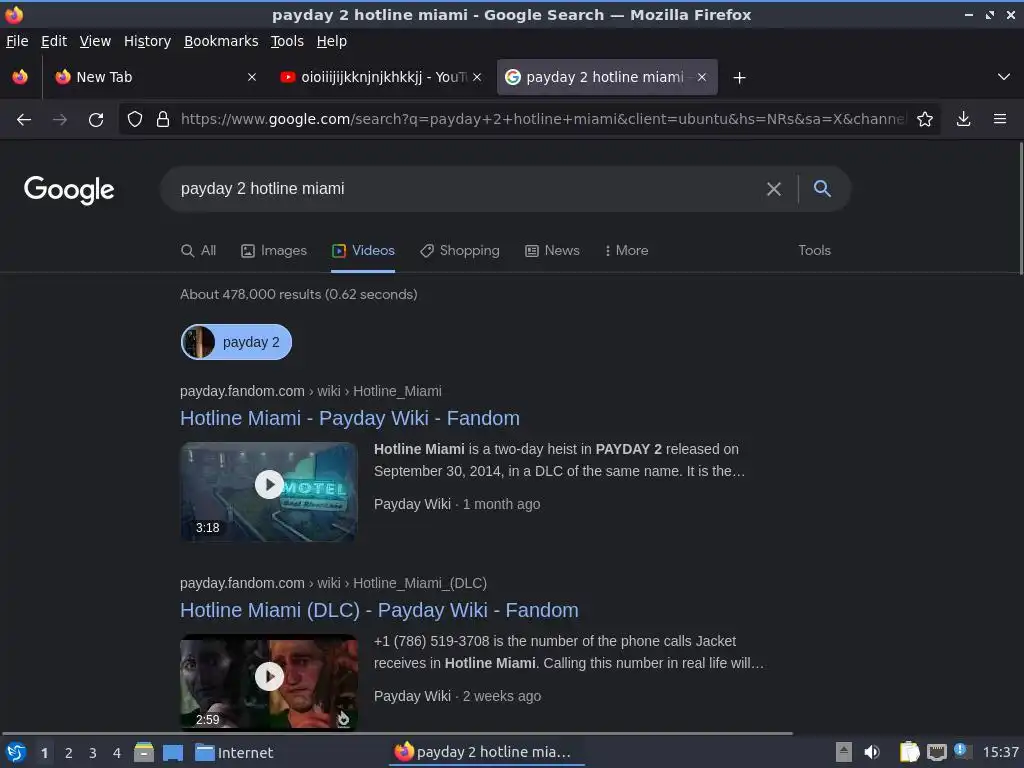Open the Firefox View pinned icon
Image resolution: width=1024 pixels, height=768 pixels.
pos(20,77)
